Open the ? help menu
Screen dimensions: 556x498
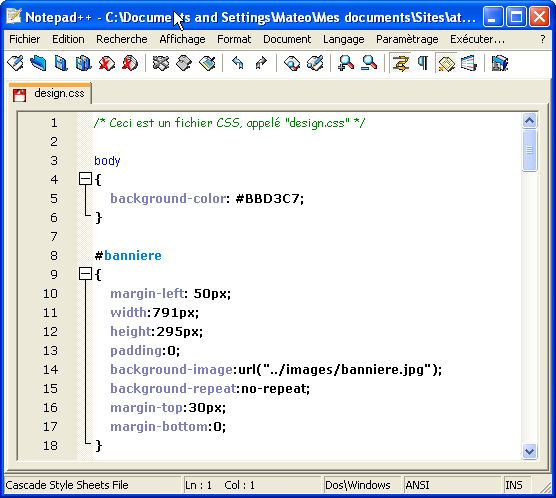point(543,39)
